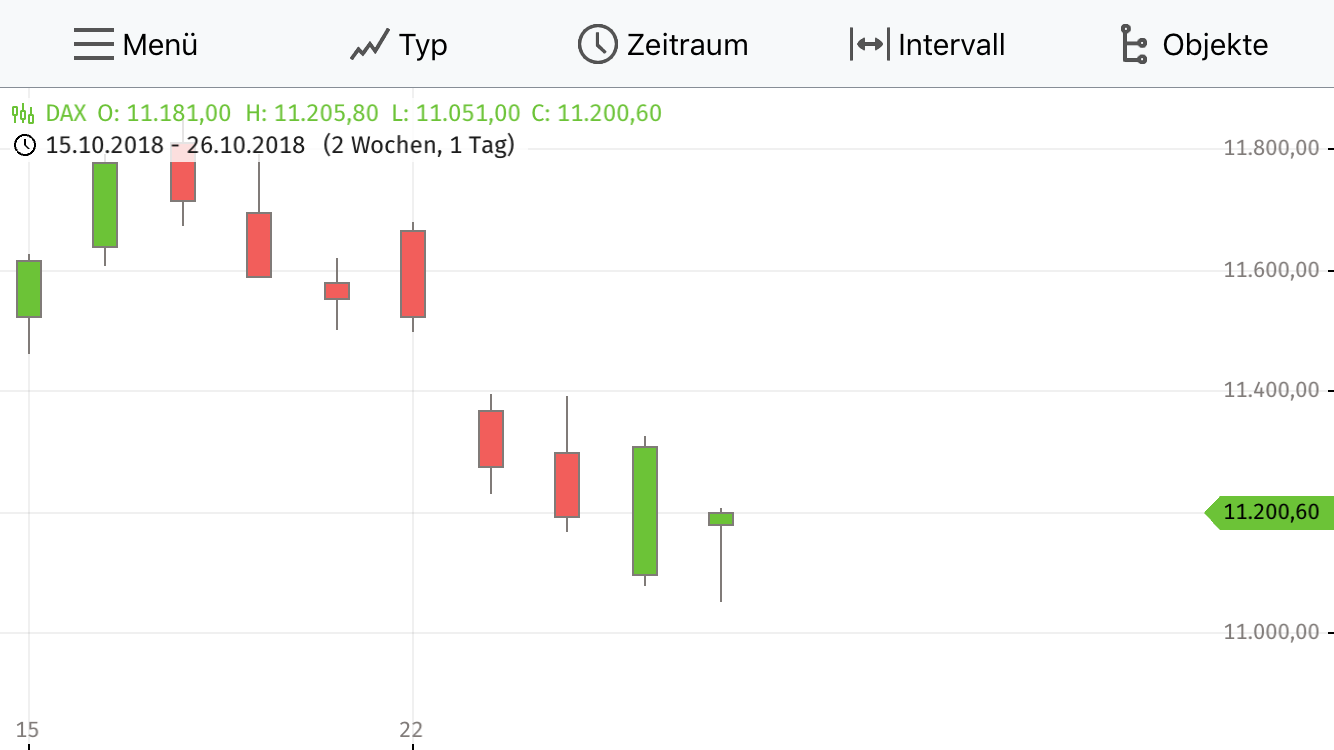
Task: Open the Menü menu
Action: point(160,45)
